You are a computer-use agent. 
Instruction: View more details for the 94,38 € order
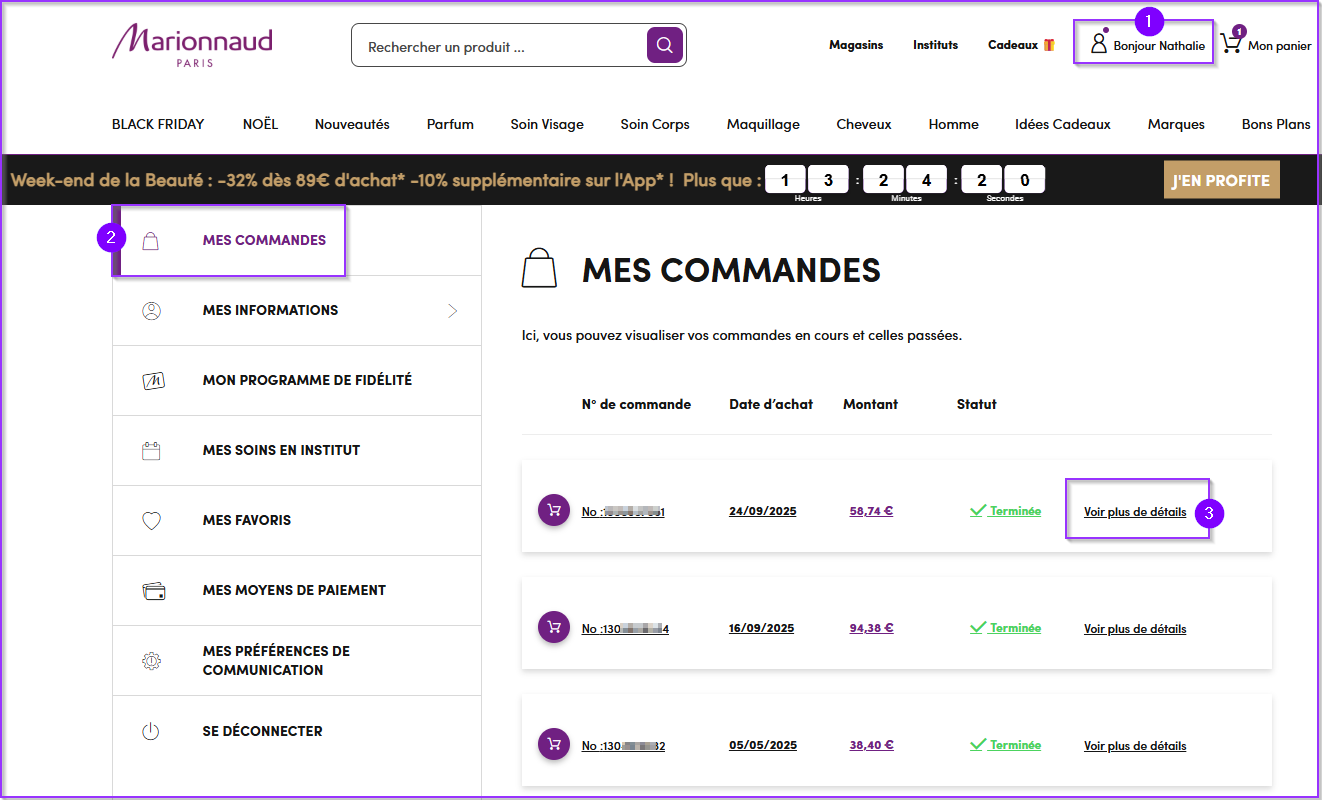pyautogui.click(x=1134, y=629)
